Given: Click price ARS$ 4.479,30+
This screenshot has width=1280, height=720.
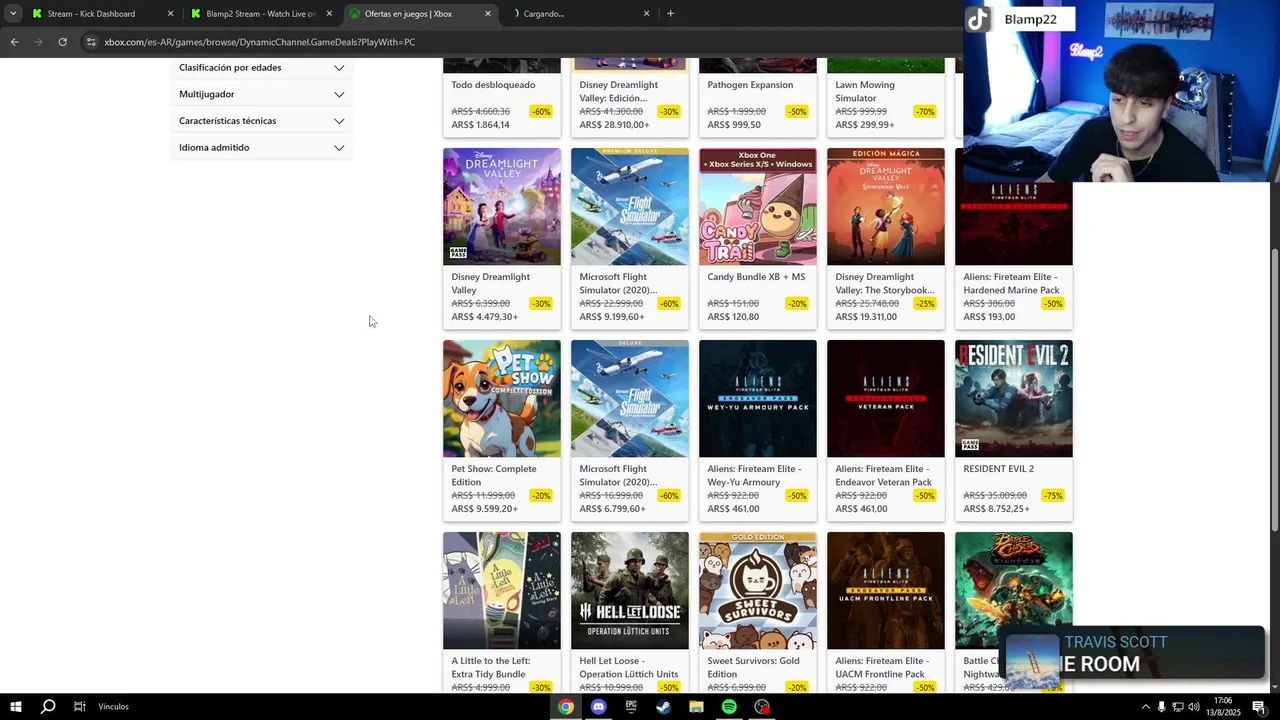Looking at the screenshot, I should tap(485, 317).
